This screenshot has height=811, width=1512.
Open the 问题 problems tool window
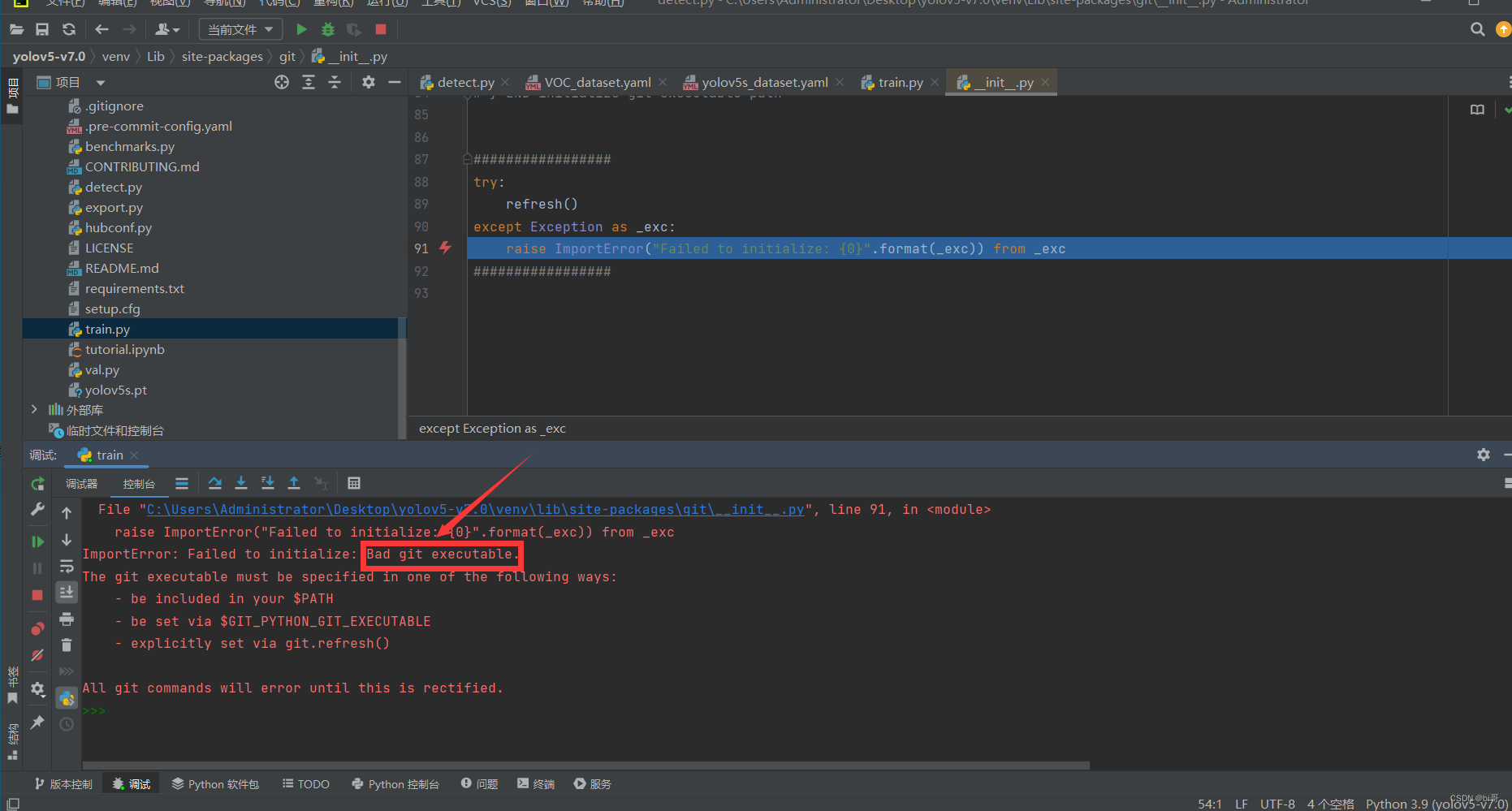[x=479, y=784]
